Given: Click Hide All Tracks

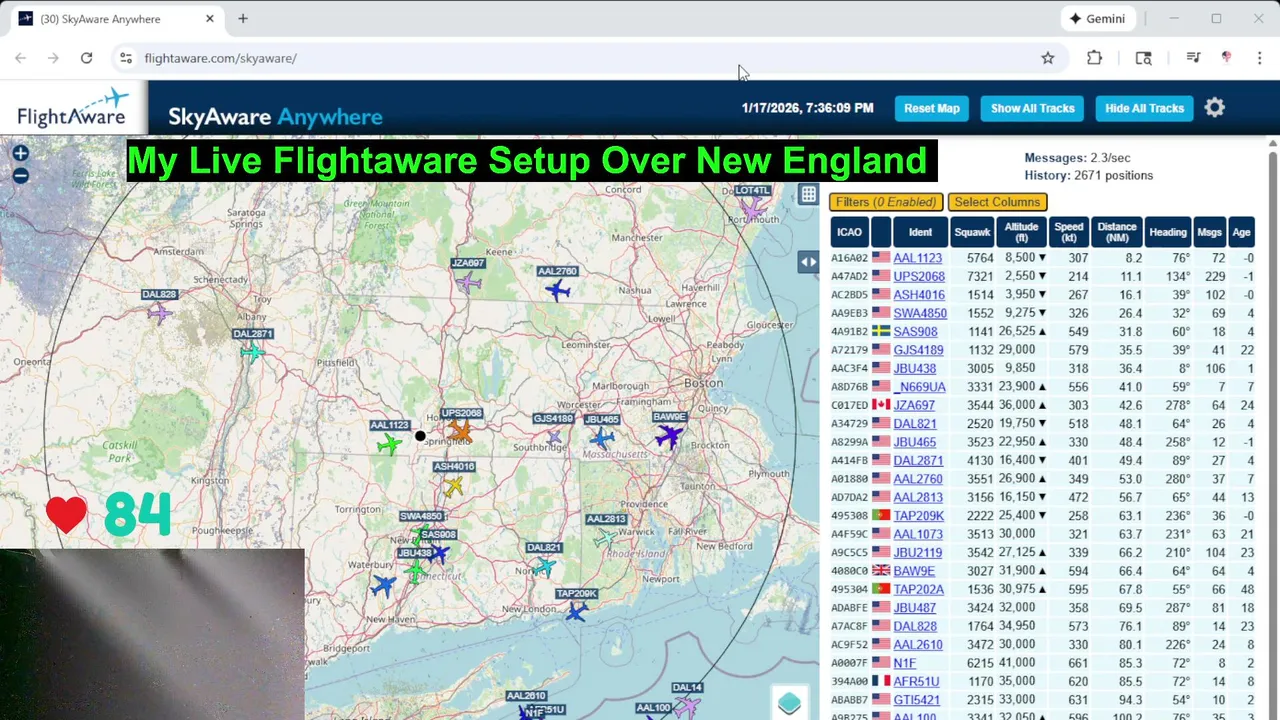Looking at the screenshot, I should click(x=1144, y=108).
